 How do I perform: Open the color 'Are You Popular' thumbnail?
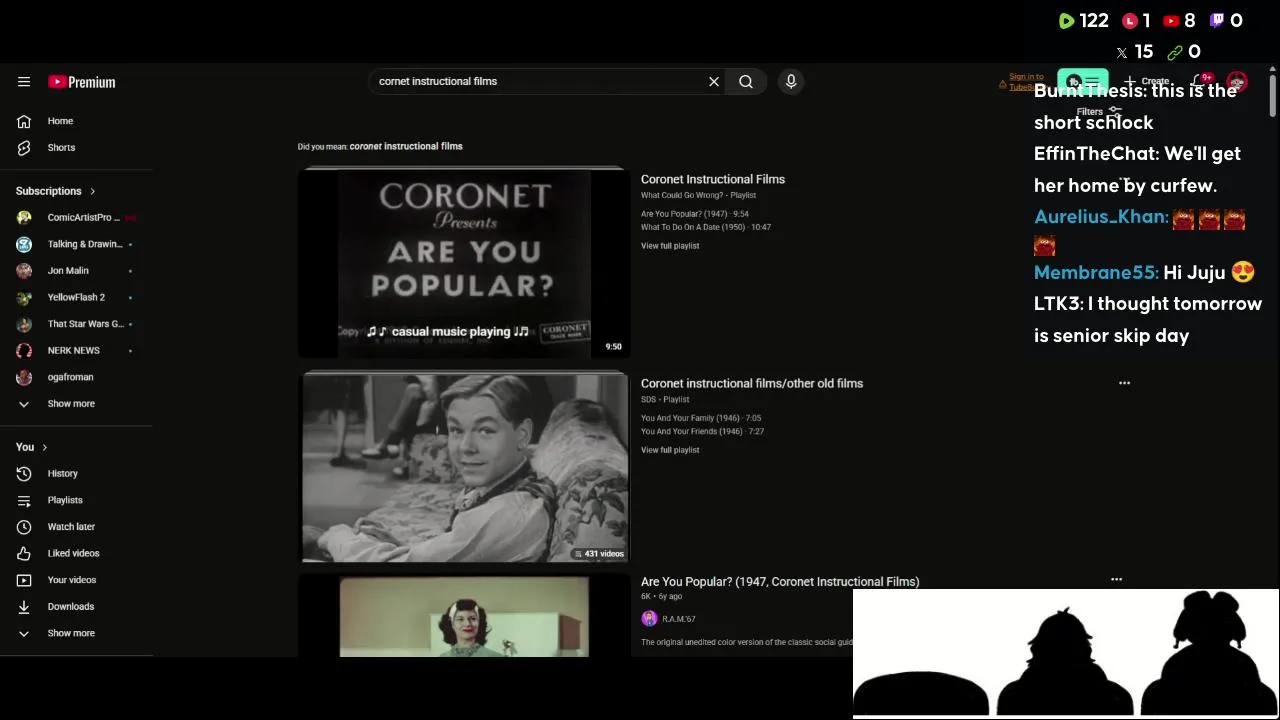click(x=465, y=616)
